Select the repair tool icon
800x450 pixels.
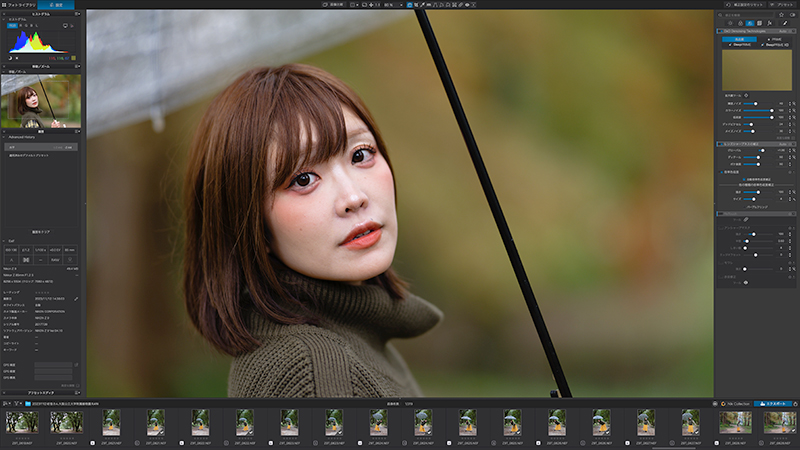point(461,5)
